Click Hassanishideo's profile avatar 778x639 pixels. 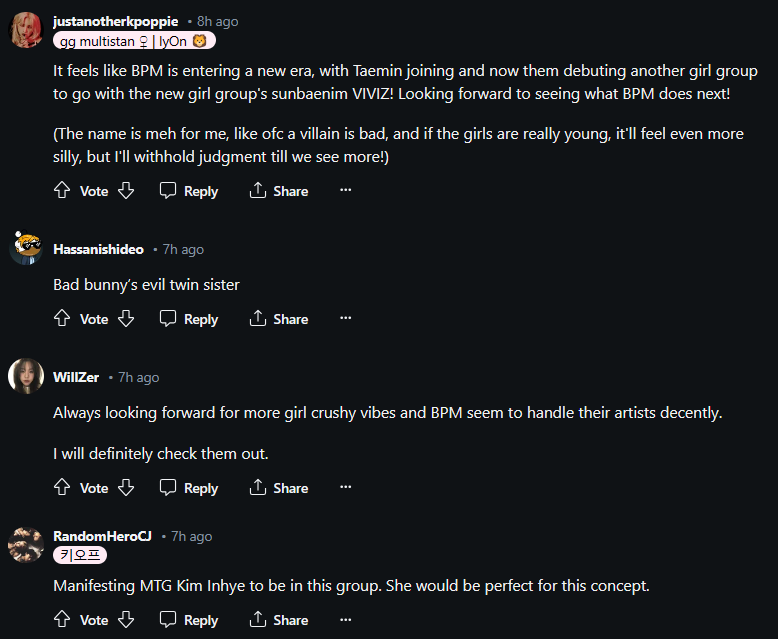(26, 249)
